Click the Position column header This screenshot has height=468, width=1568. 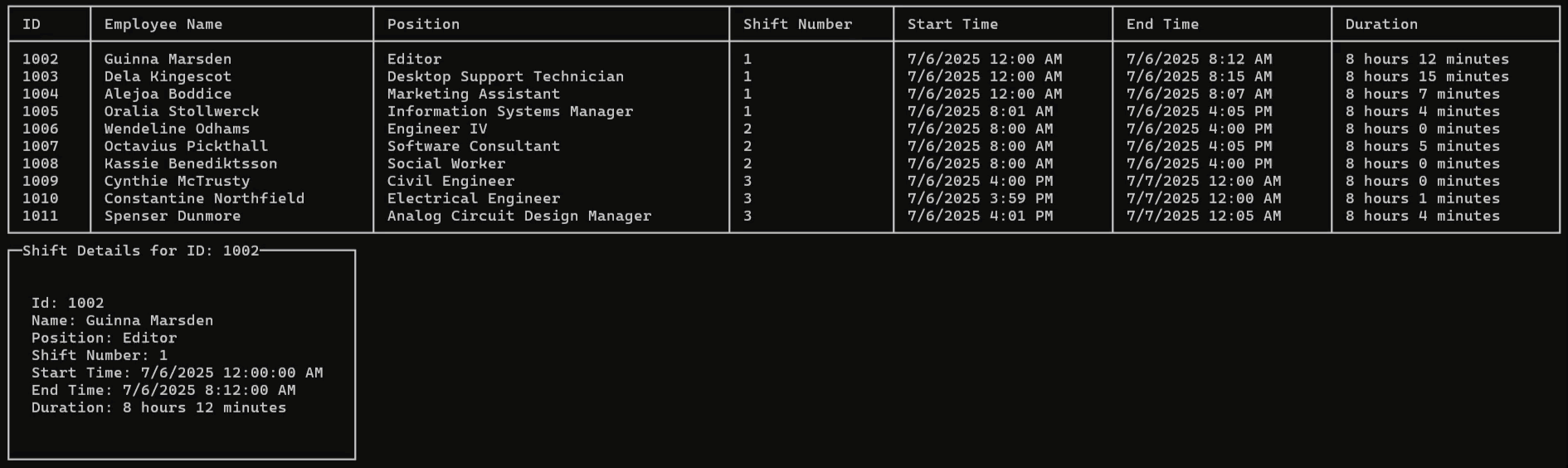[423, 24]
